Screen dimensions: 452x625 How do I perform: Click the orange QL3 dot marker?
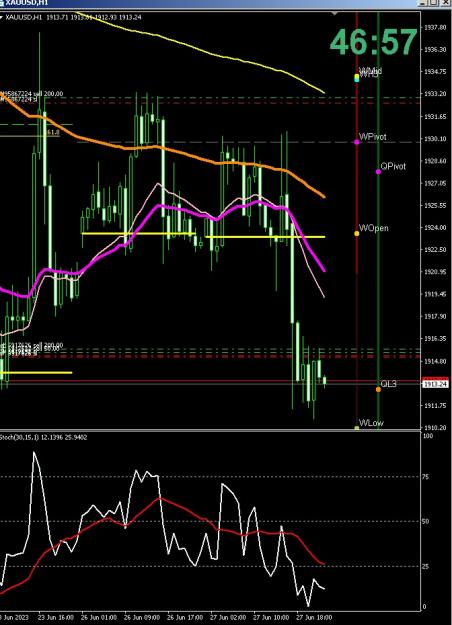tap(378, 389)
